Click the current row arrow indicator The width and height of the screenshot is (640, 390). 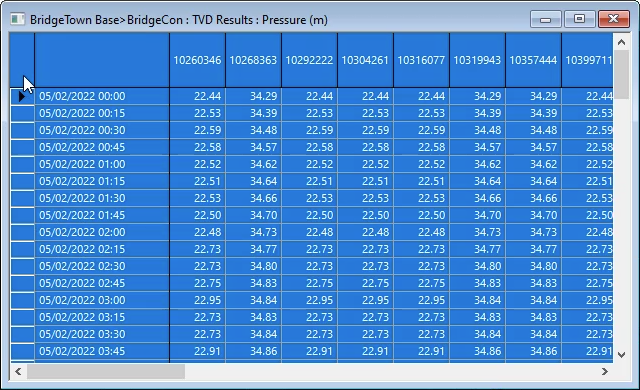tap(22, 96)
